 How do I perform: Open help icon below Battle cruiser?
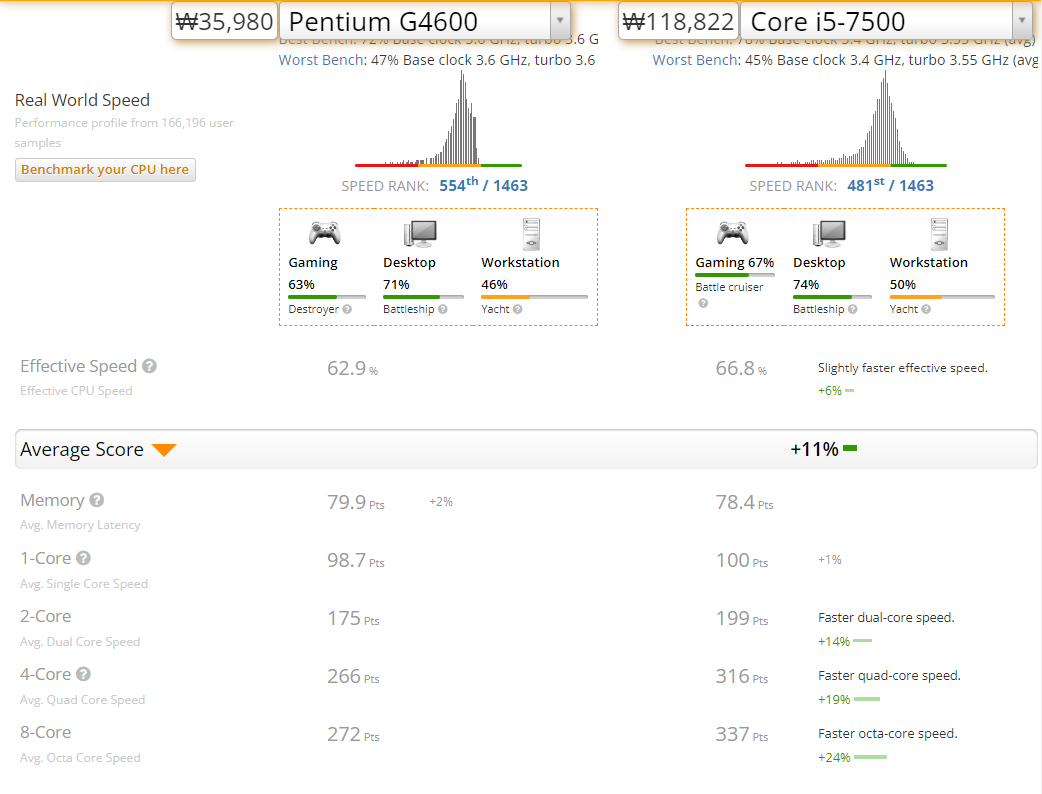[703, 303]
